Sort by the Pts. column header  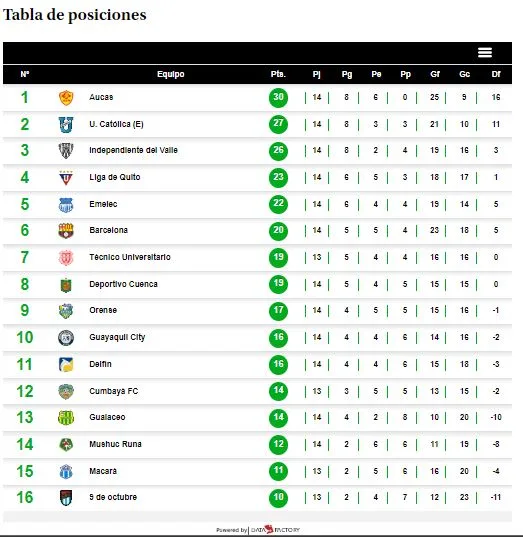[278, 74]
